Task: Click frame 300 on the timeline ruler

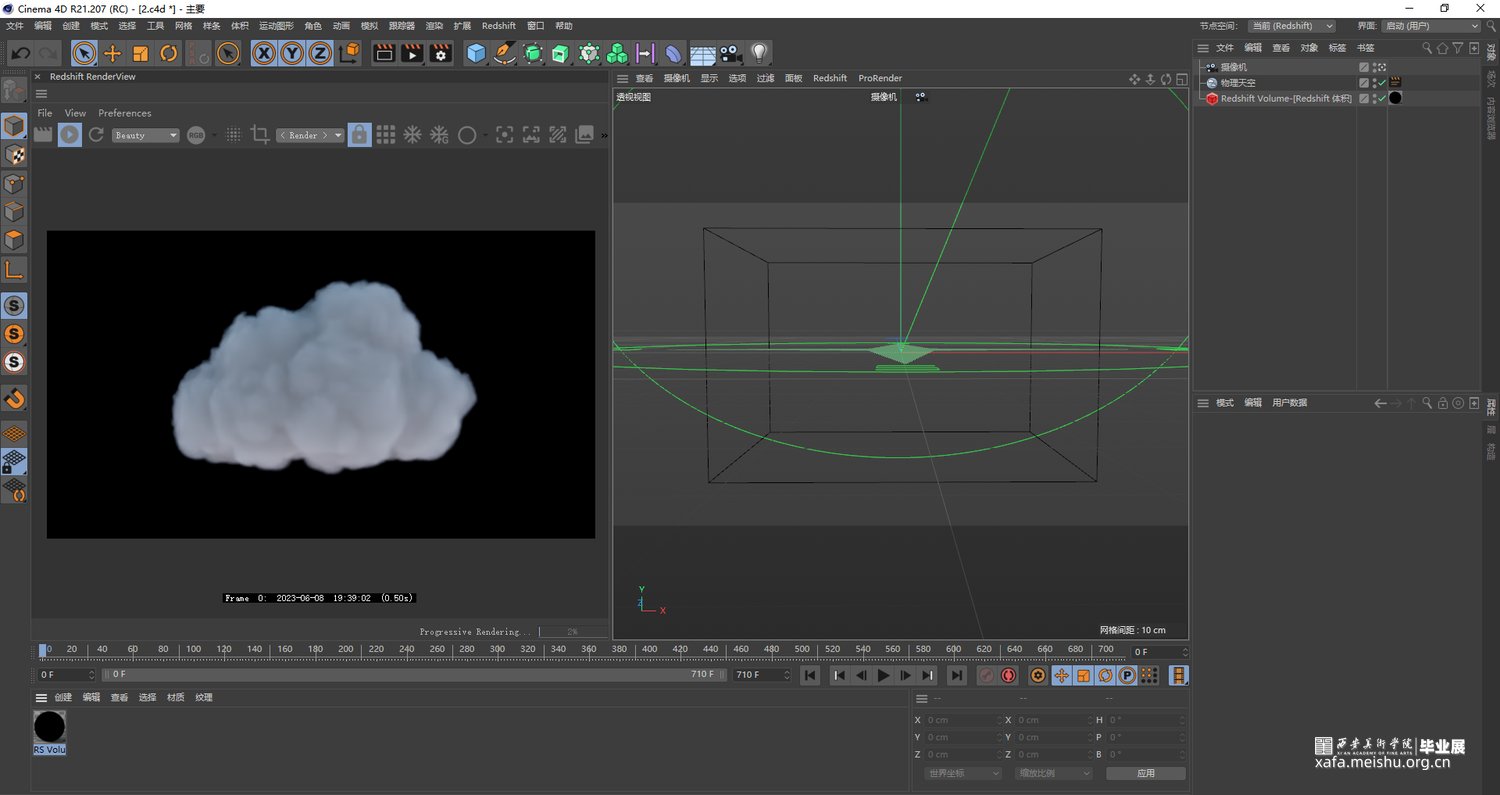Action: (x=497, y=650)
